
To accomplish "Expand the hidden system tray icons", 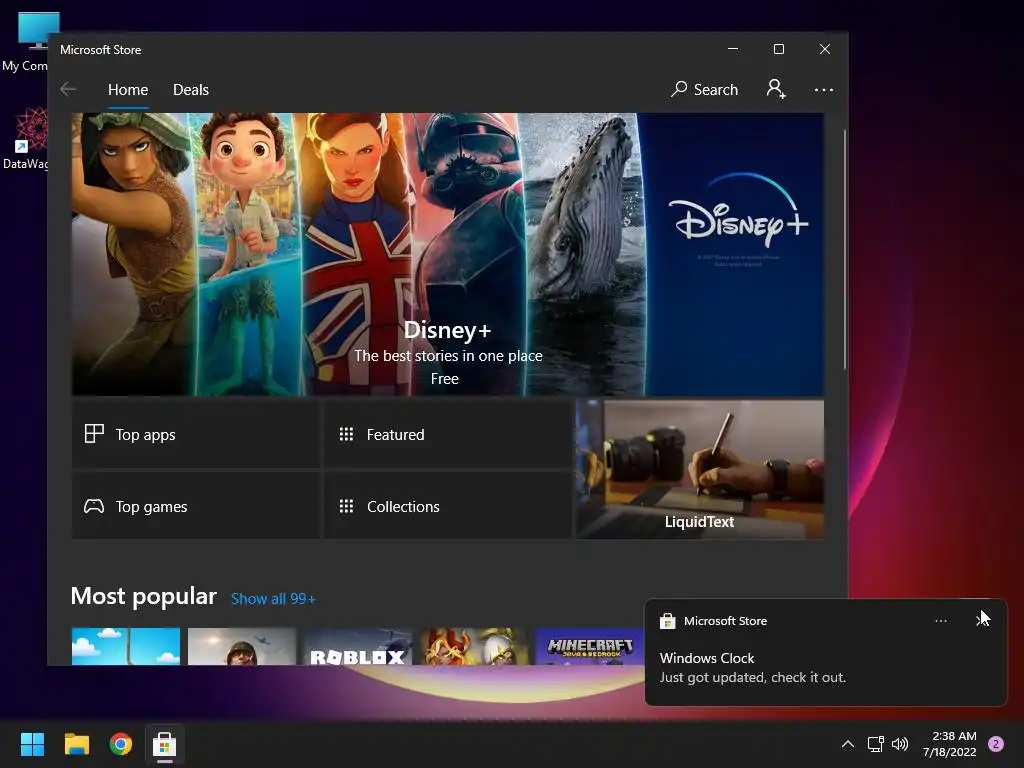I will [848, 744].
